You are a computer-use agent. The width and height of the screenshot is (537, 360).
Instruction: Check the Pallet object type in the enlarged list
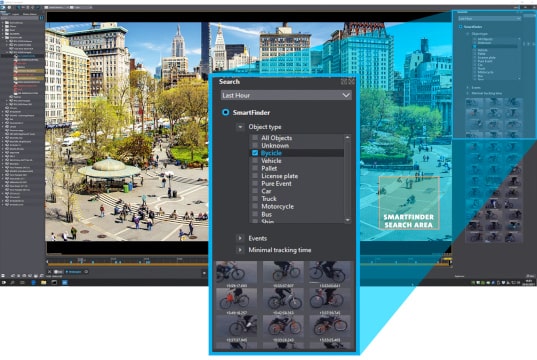tap(255, 168)
